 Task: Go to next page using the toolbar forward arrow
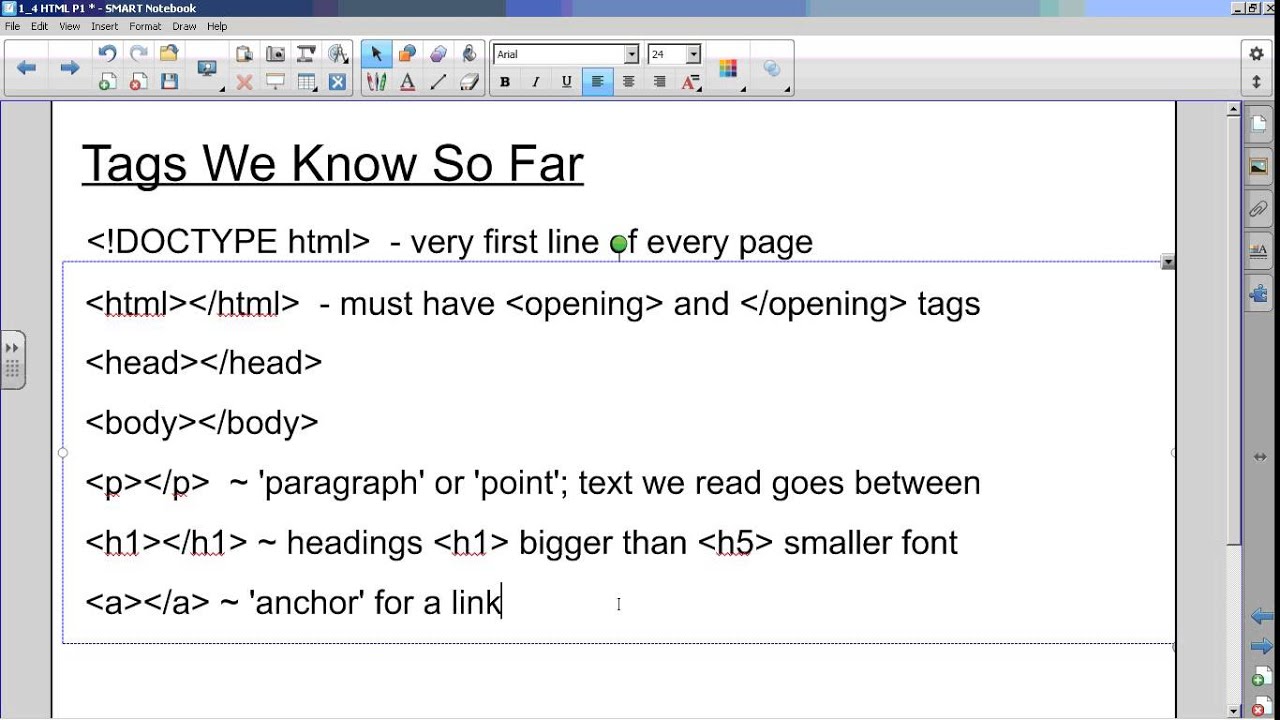69,68
